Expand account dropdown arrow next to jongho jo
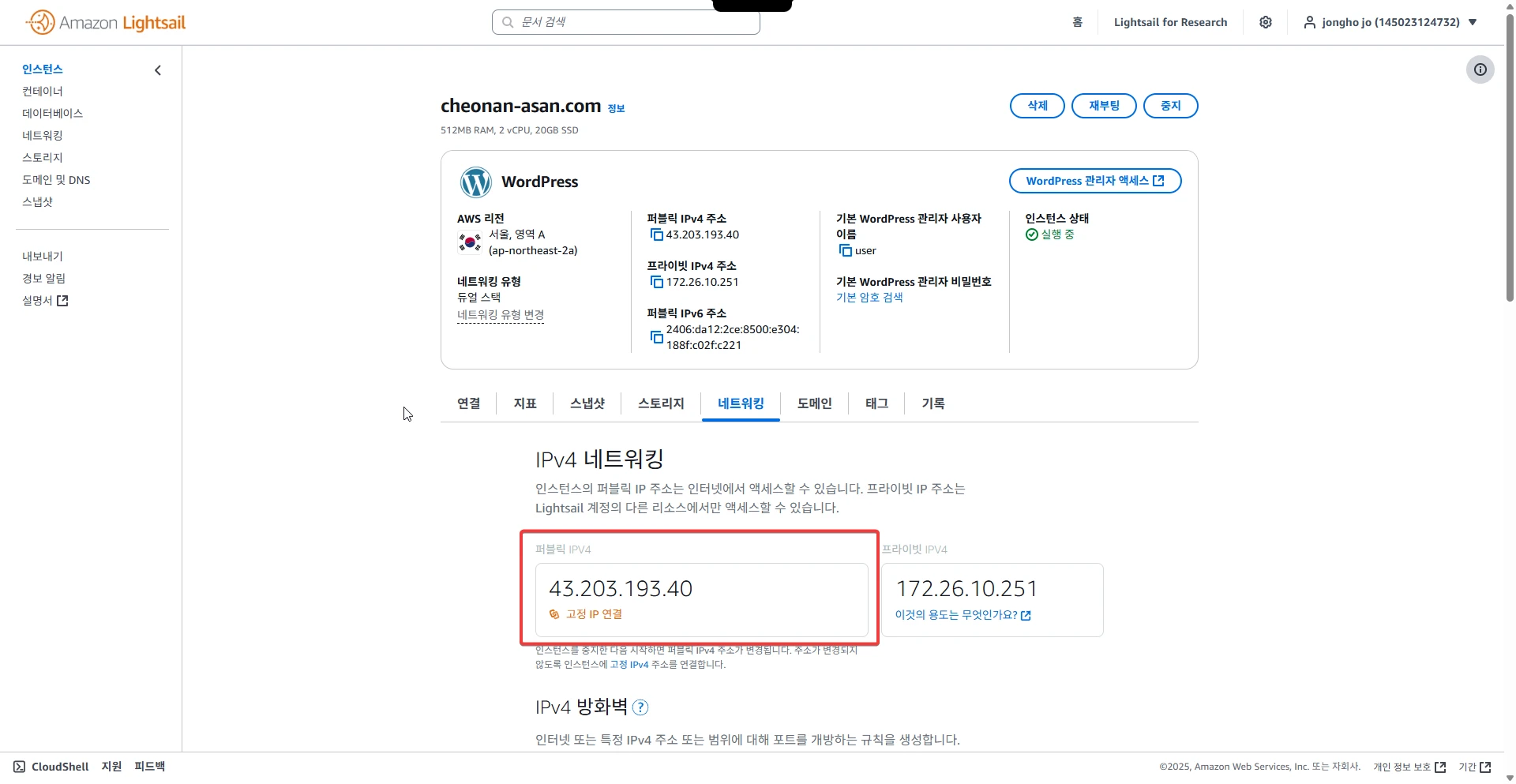Screen dimensions: 1516x784 [x=1473, y=22]
